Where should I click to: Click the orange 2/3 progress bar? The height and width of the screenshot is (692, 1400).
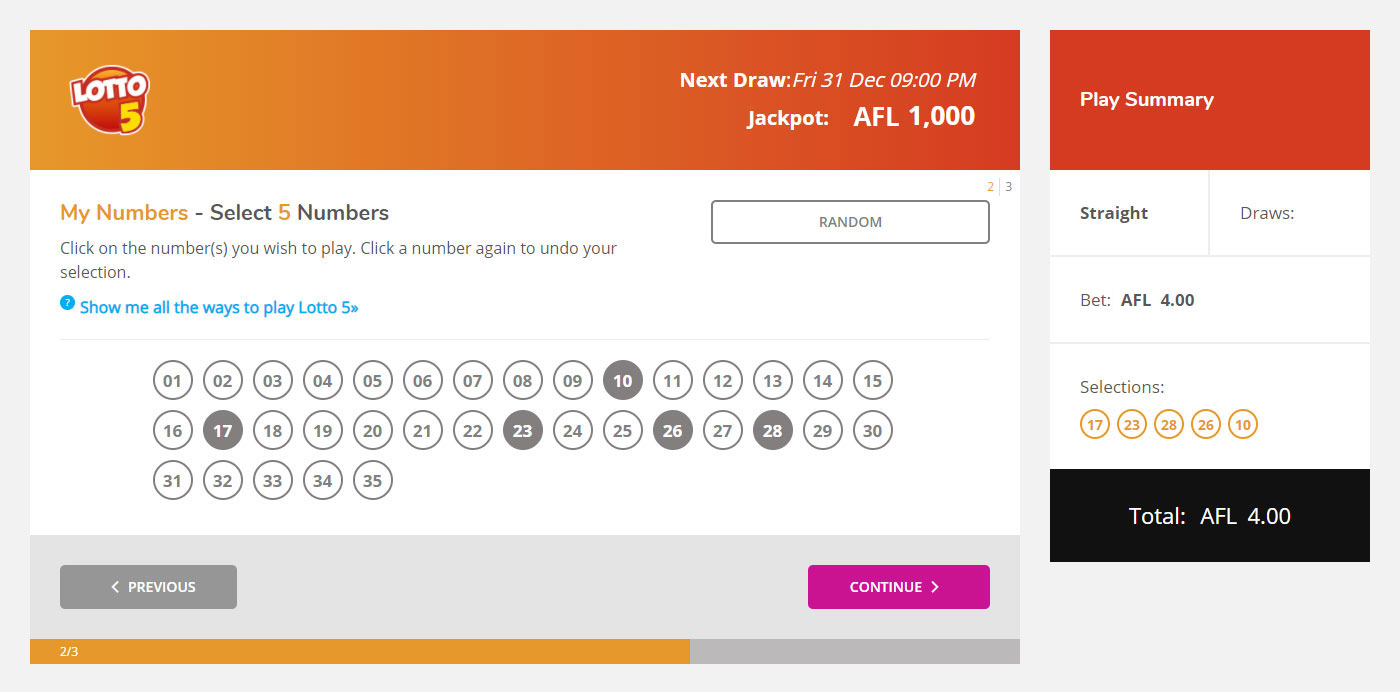(x=360, y=651)
